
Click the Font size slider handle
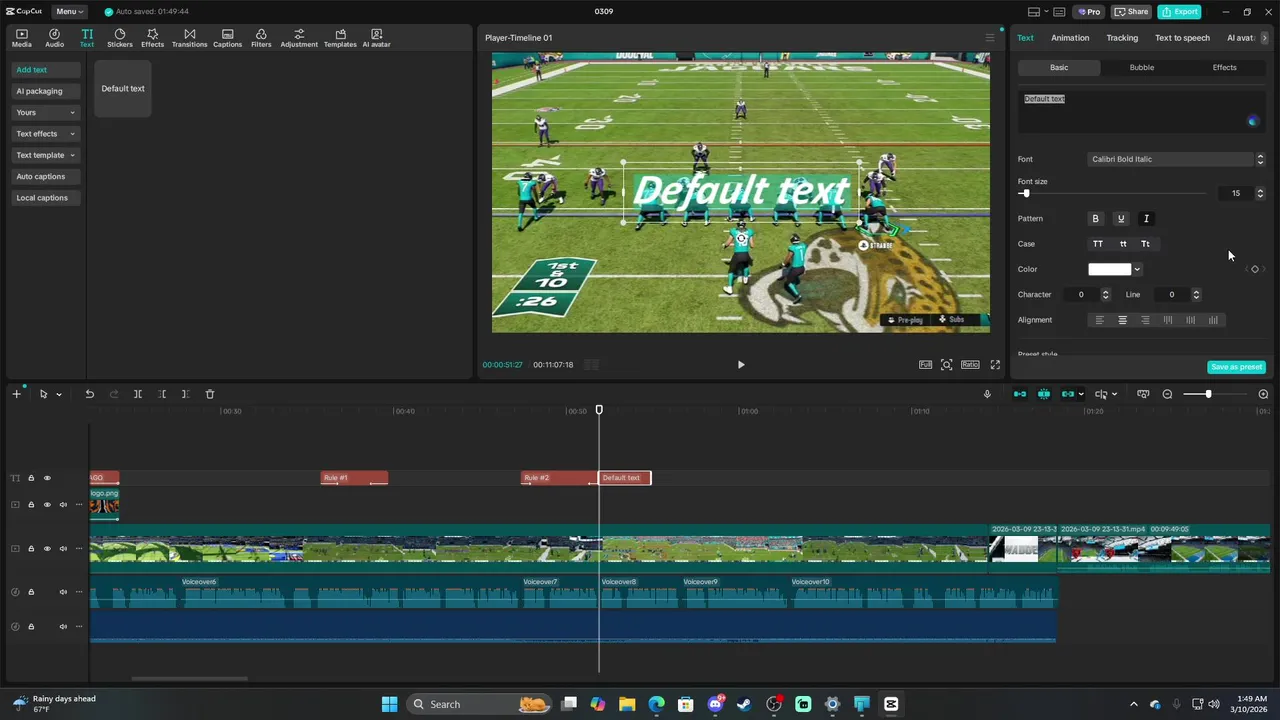(1025, 193)
